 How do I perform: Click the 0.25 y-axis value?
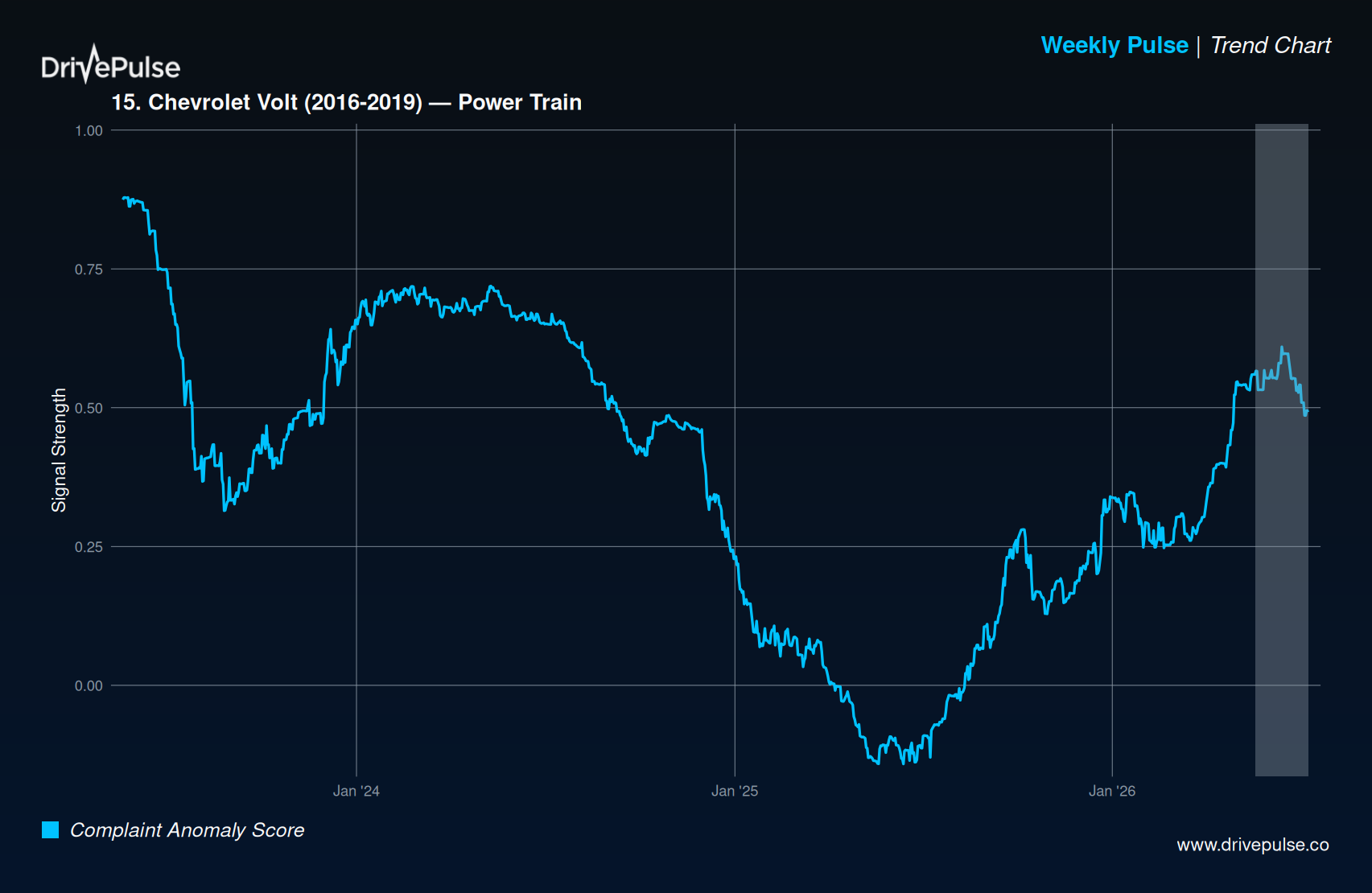coord(89,547)
